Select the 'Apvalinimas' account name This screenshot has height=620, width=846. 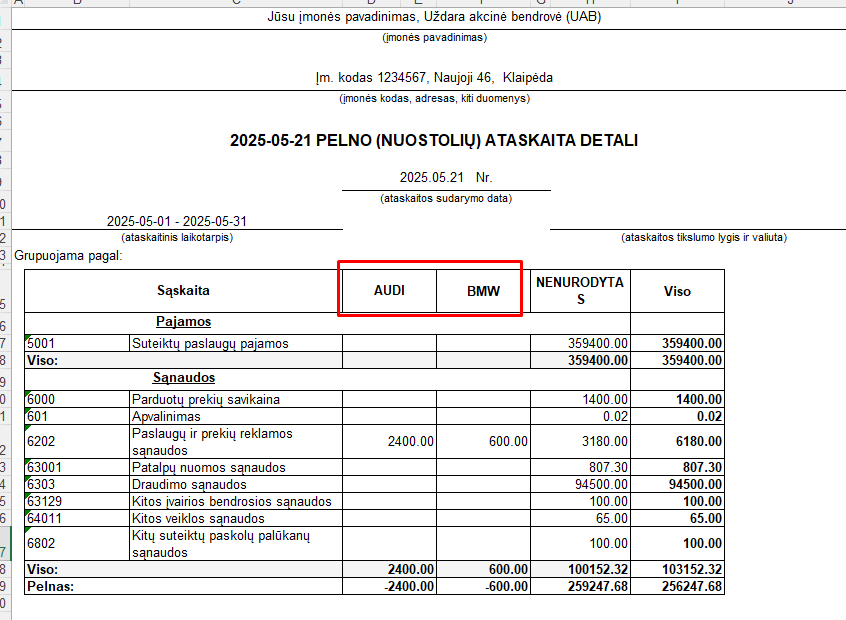point(236,417)
